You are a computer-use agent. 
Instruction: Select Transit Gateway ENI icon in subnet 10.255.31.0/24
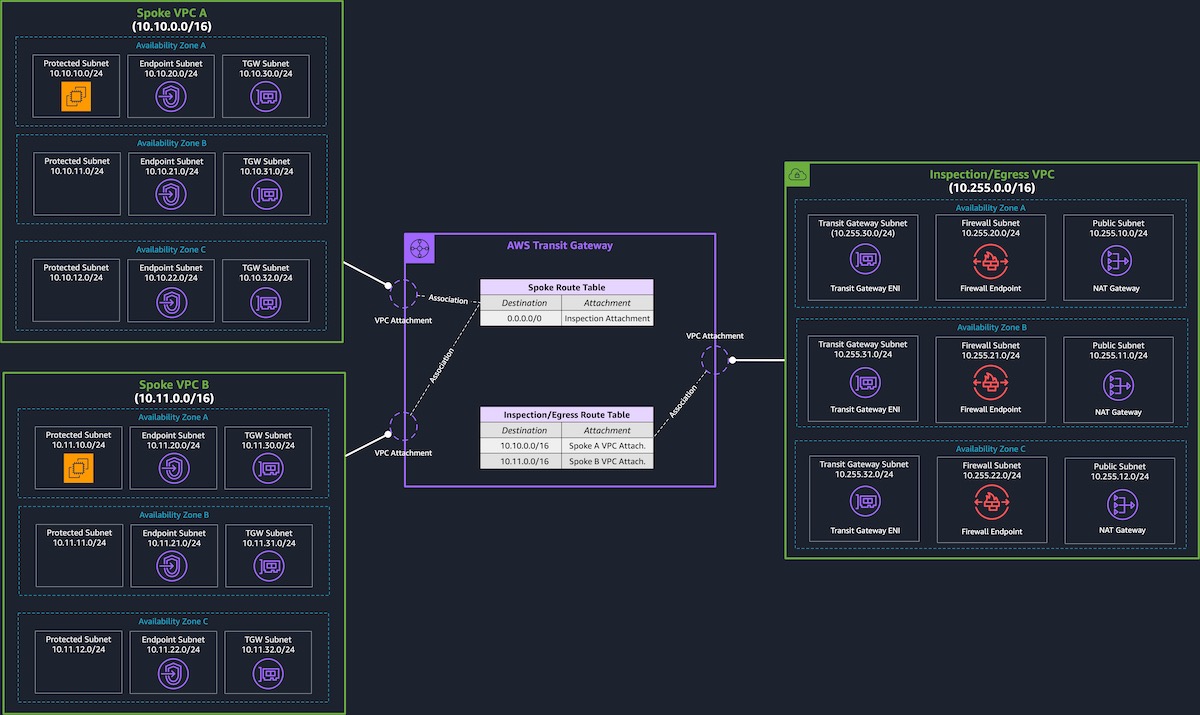[x=863, y=383]
